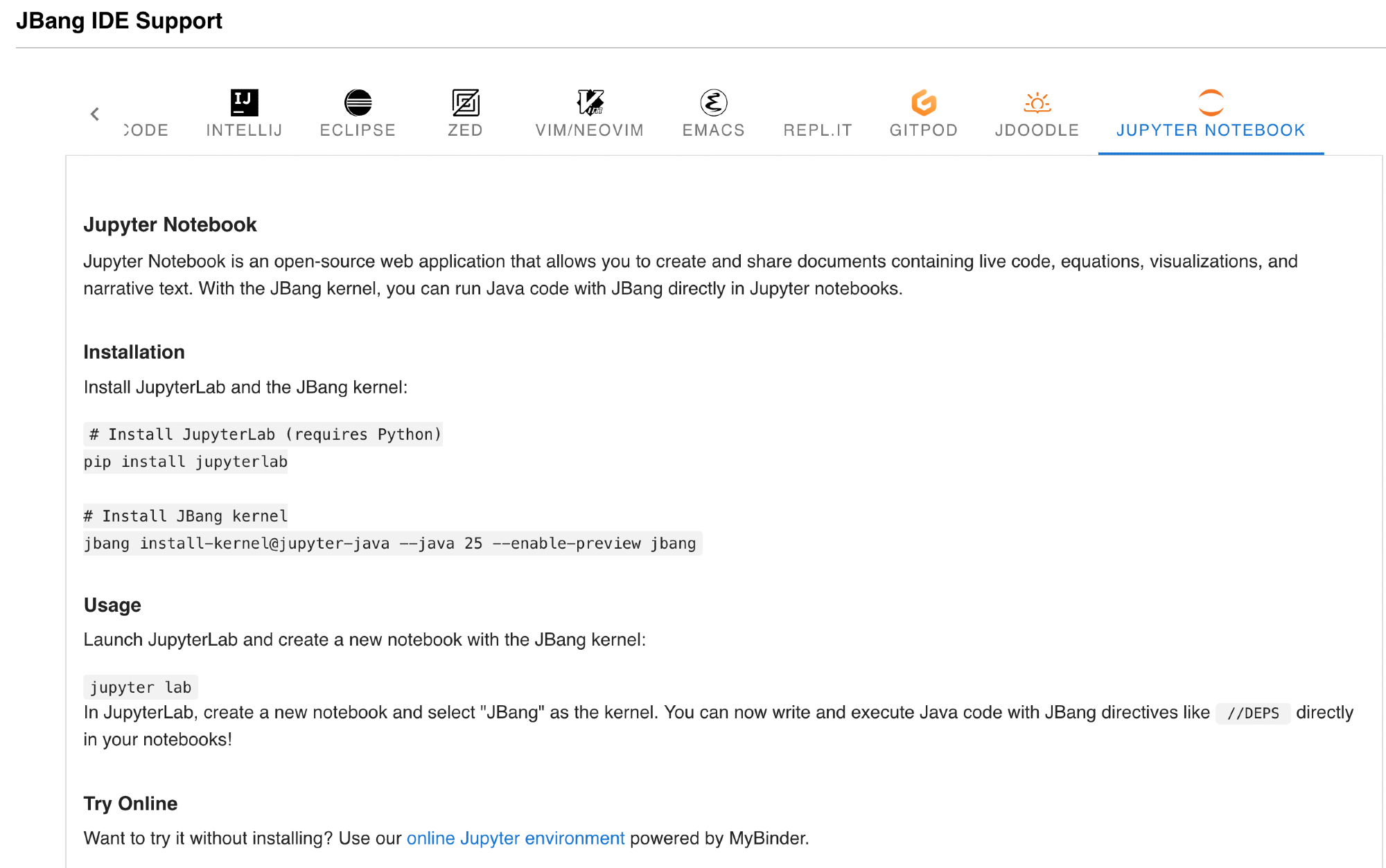Image resolution: width=1386 pixels, height=868 pixels.
Task: Click the Emacs logo icon
Action: coord(713,103)
